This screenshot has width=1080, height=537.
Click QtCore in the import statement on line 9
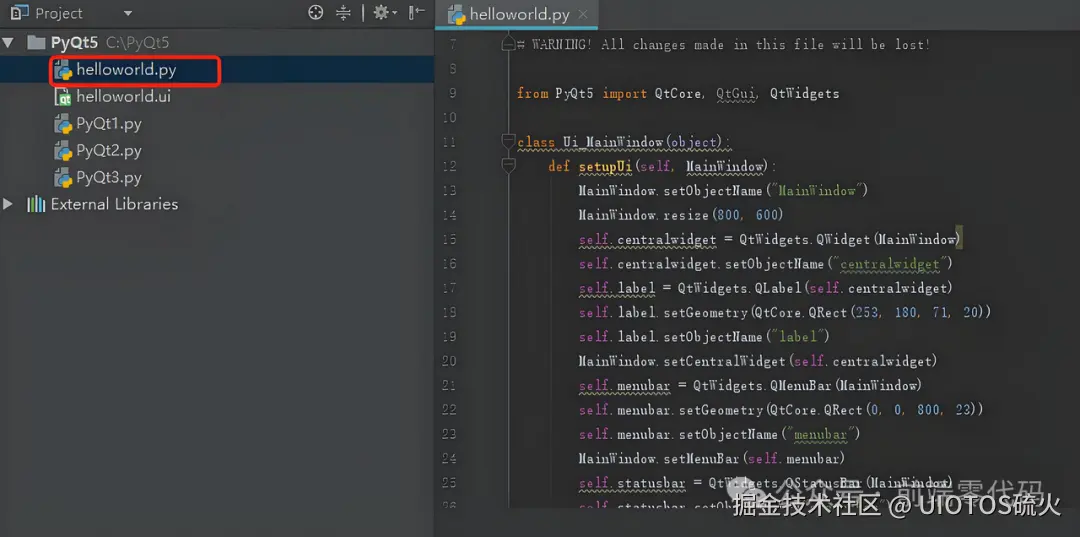click(679, 93)
